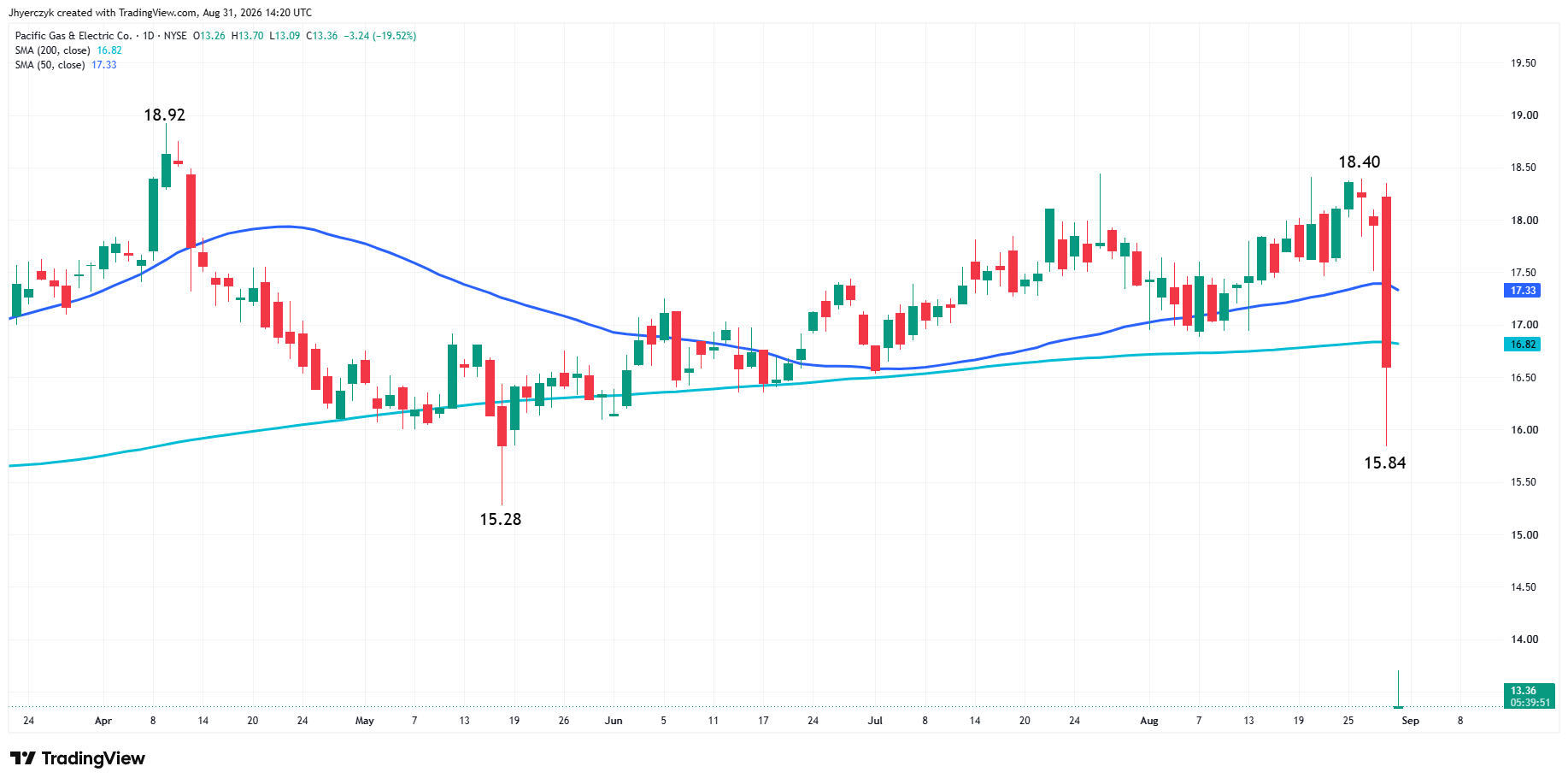Screen dimensions: 1568x784
Task: Click the 19.50 price axis label
Action: 1523,63
